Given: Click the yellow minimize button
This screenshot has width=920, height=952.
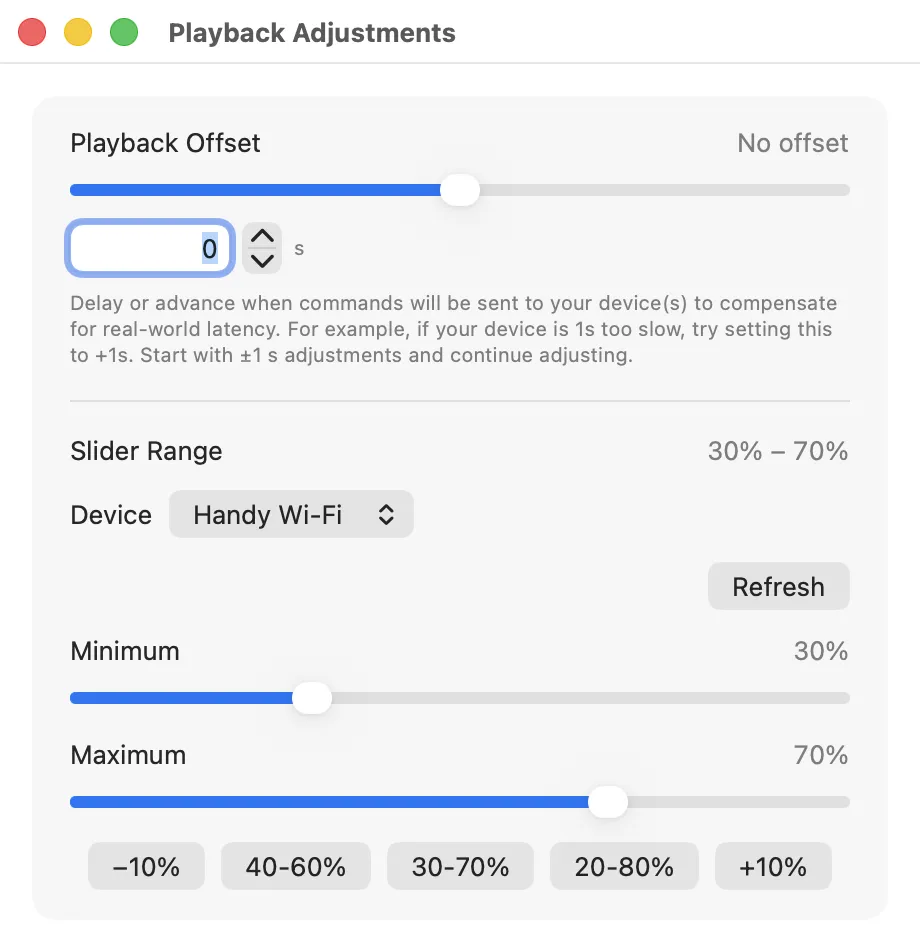Looking at the screenshot, I should pos(77,31).
